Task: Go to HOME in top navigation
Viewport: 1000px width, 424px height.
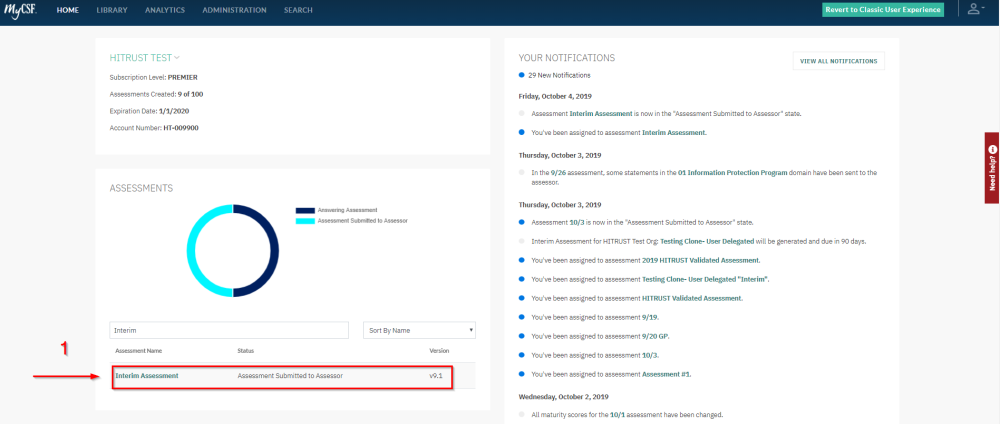Action: click(x=68, y=10)
